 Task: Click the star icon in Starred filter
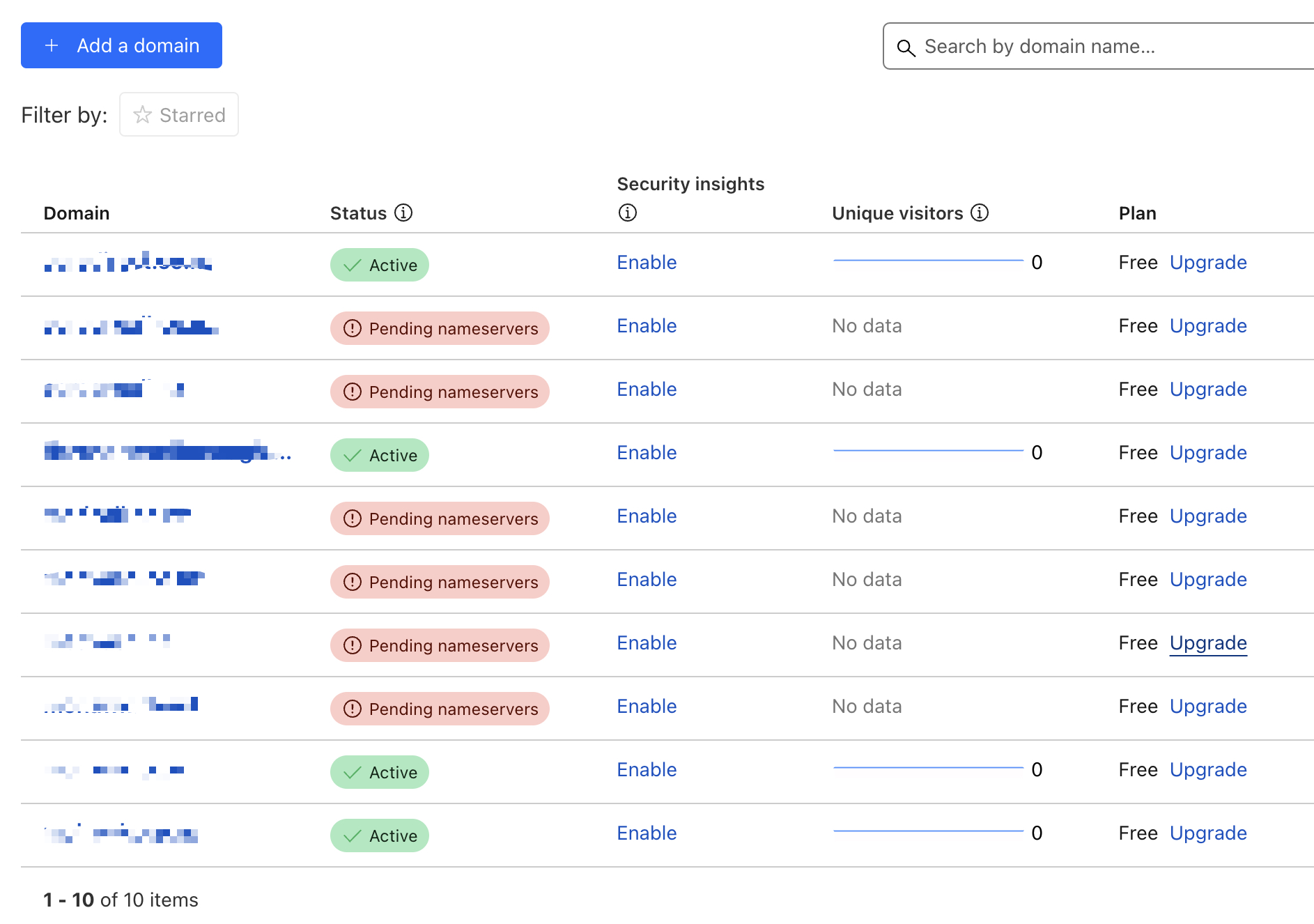pos(143,115)
